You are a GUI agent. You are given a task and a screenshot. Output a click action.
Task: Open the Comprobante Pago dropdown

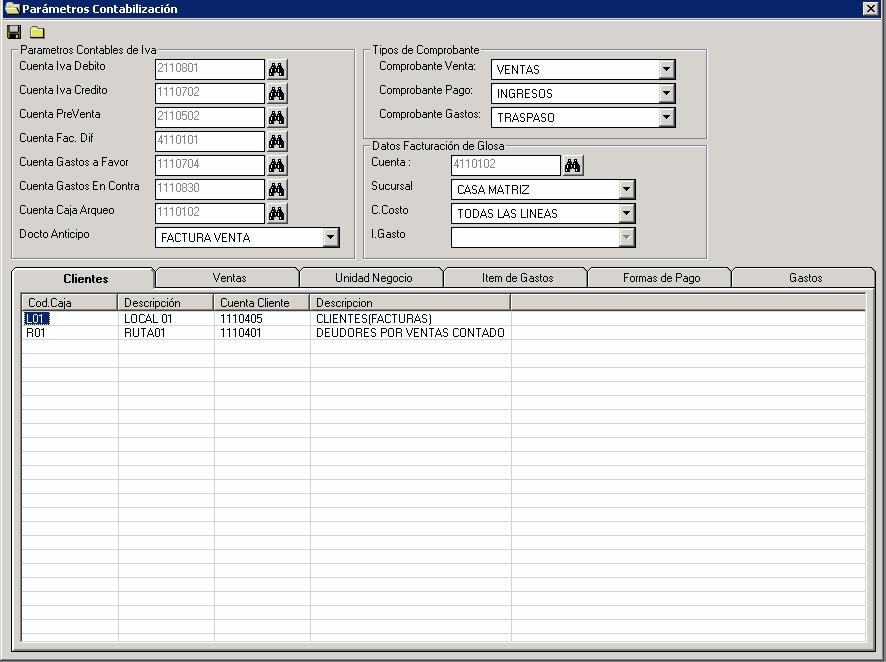667,93
